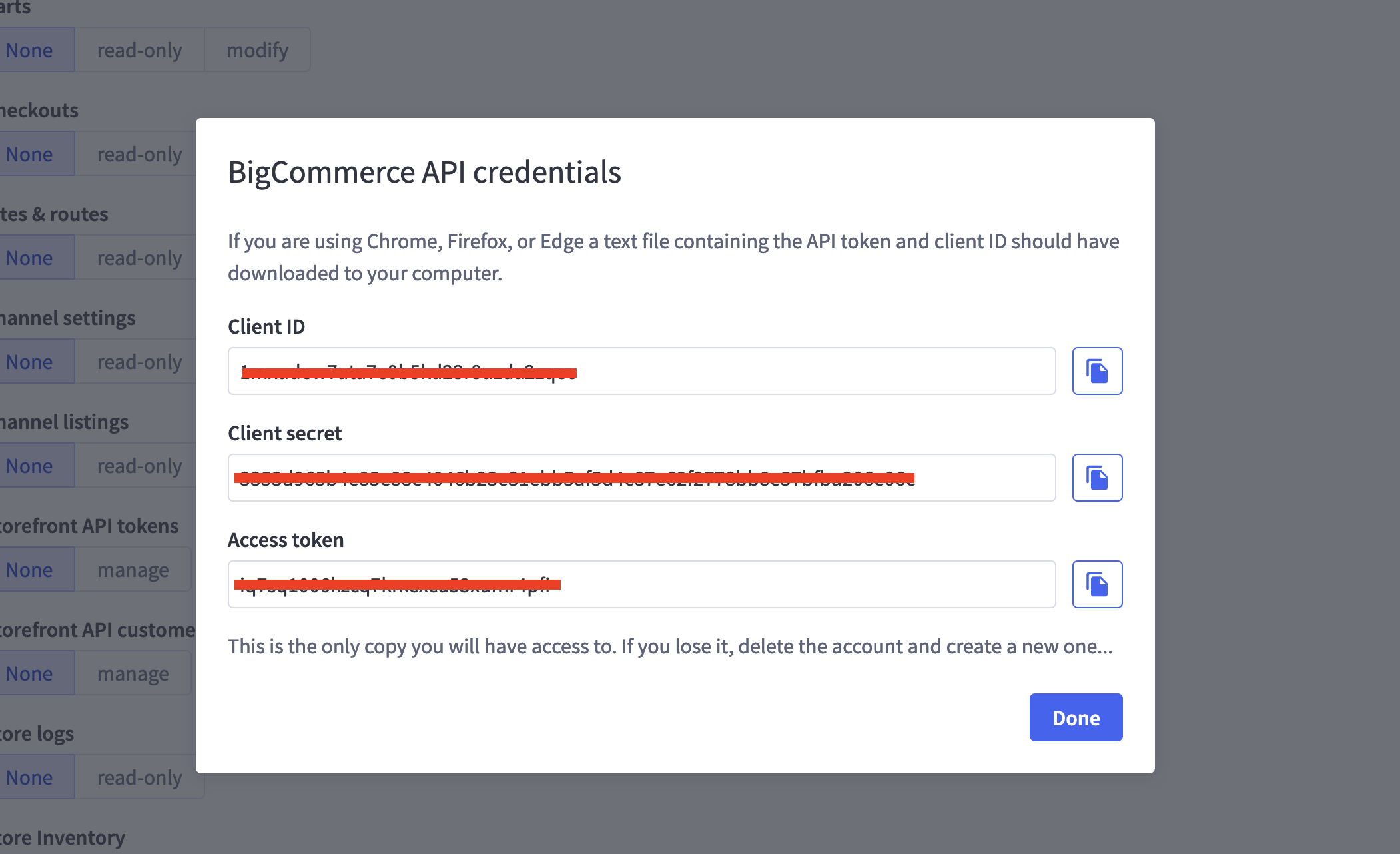The image size is (1400, 854).
Task: Copy the Client ID value
Action: [1097, 371]
